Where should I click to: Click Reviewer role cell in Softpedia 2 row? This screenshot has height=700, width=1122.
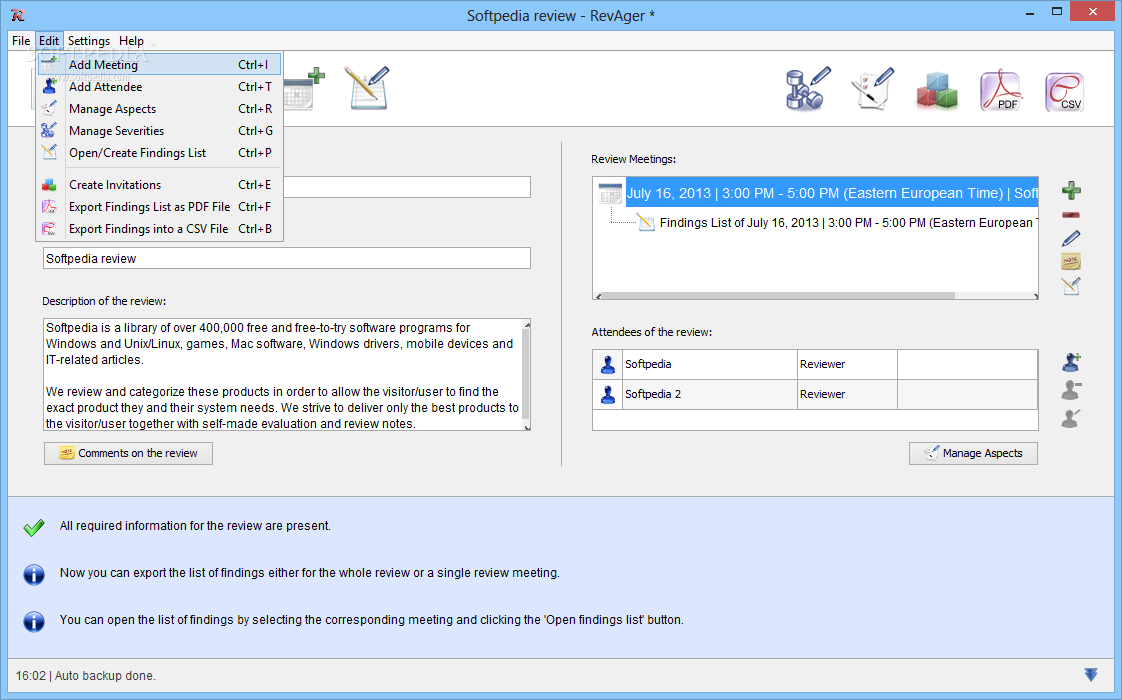tap(847, 394)
